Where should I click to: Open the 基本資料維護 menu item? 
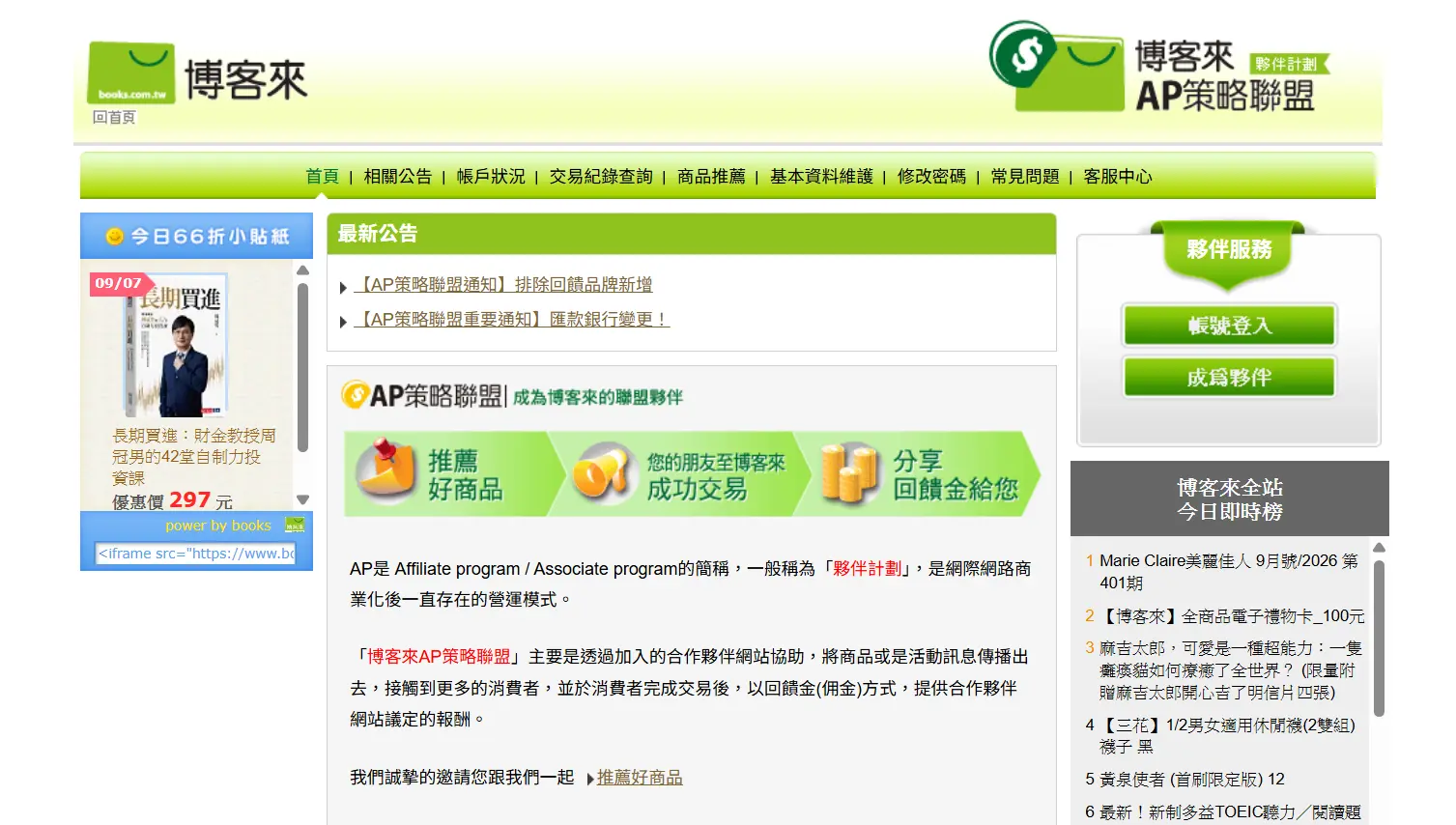click(821, 177)
